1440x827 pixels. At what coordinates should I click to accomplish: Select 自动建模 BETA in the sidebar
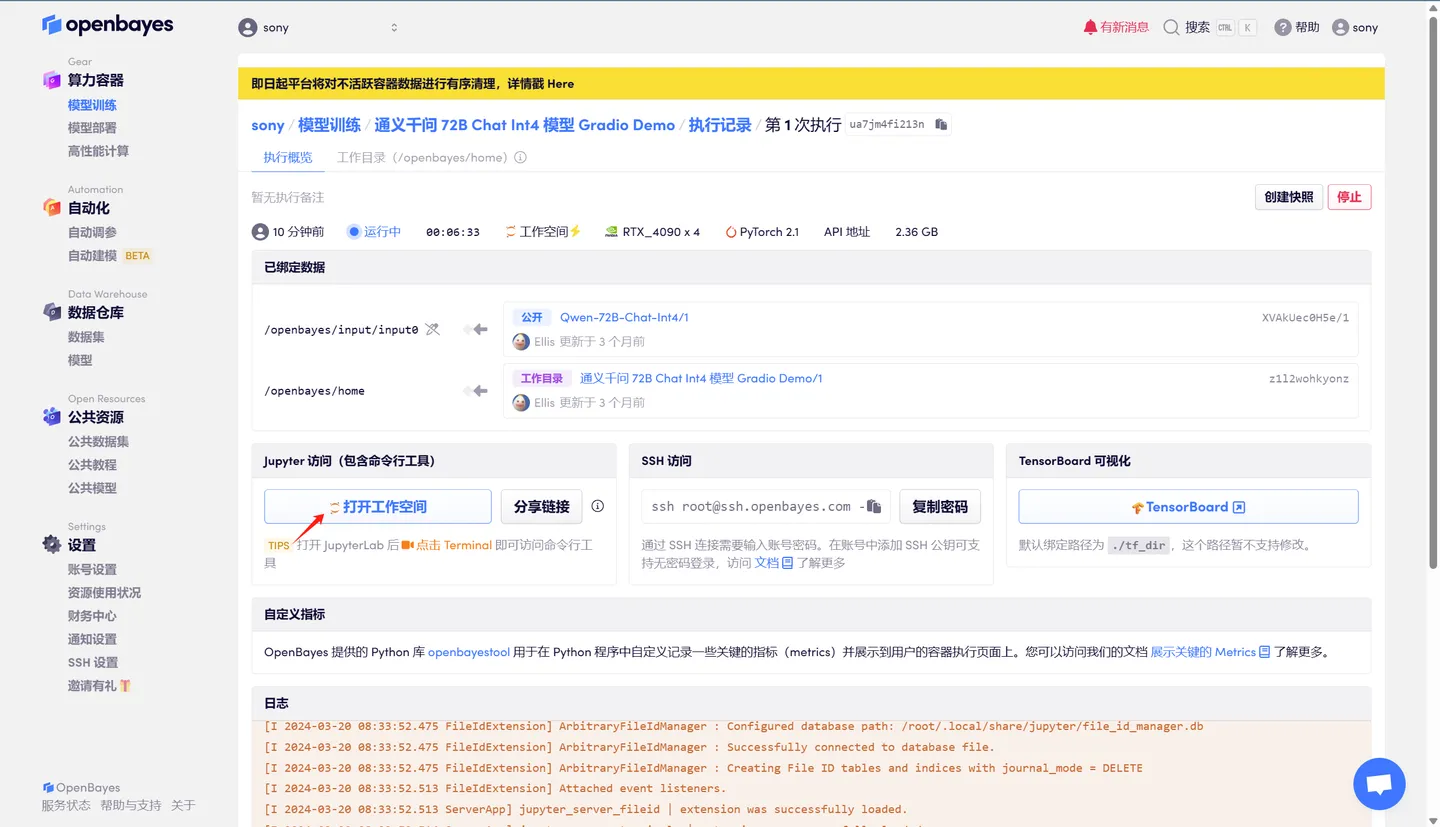pos(109,256)
